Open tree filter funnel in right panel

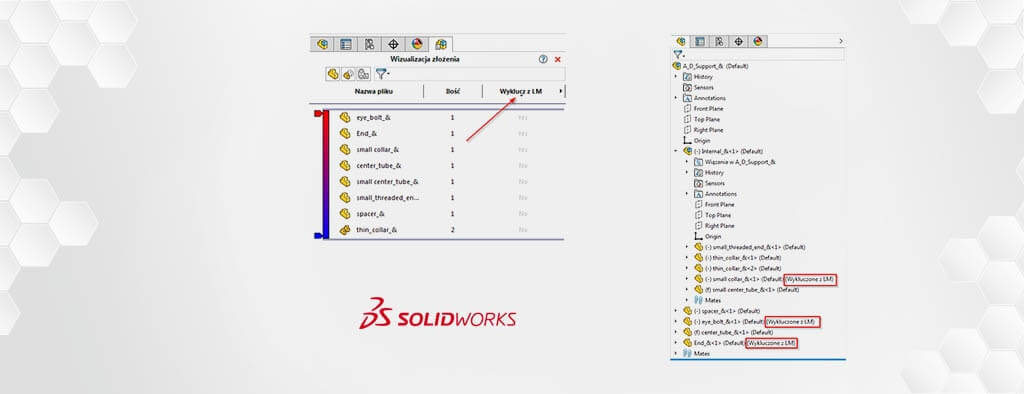679,56
